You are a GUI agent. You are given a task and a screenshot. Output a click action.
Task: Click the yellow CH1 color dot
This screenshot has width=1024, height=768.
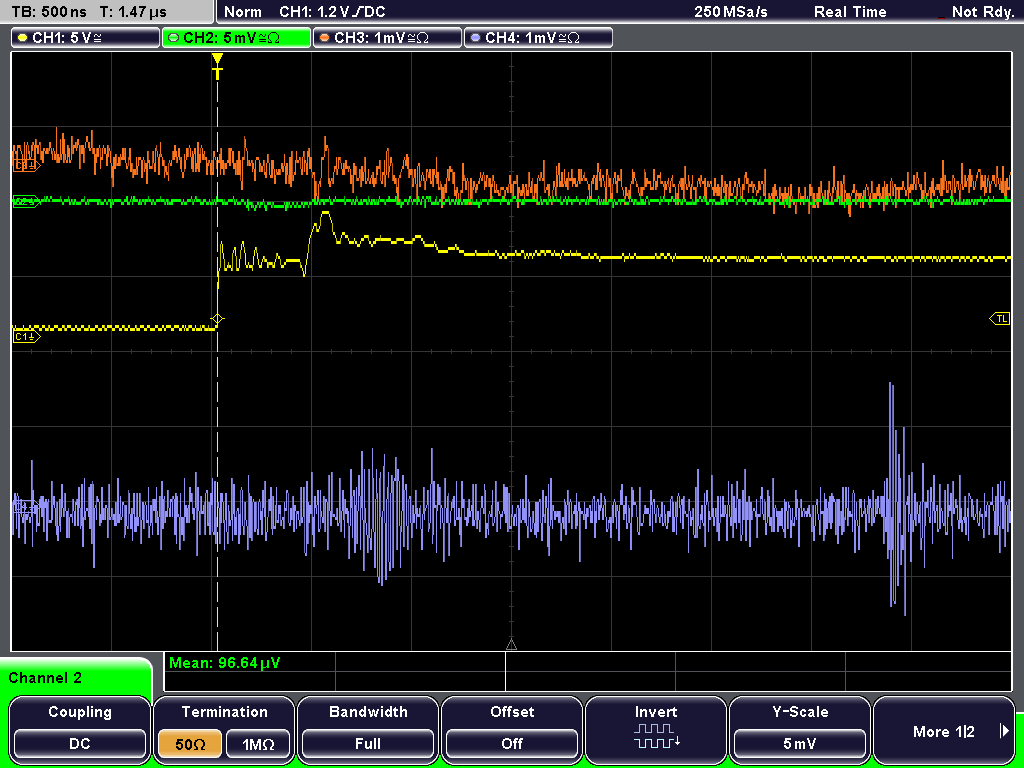pos(22,38)
